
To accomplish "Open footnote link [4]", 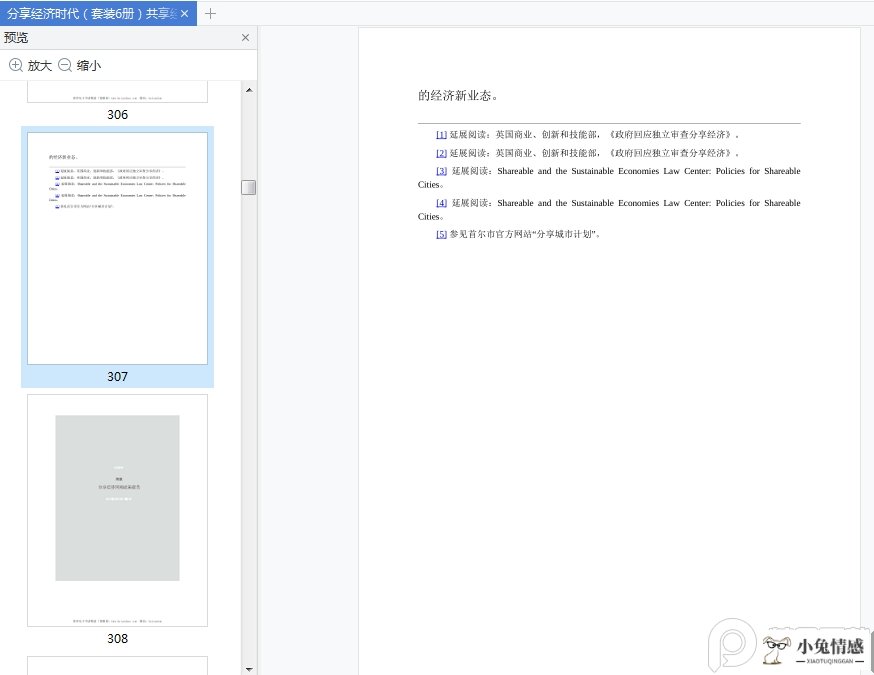I will tap(441, 203).
